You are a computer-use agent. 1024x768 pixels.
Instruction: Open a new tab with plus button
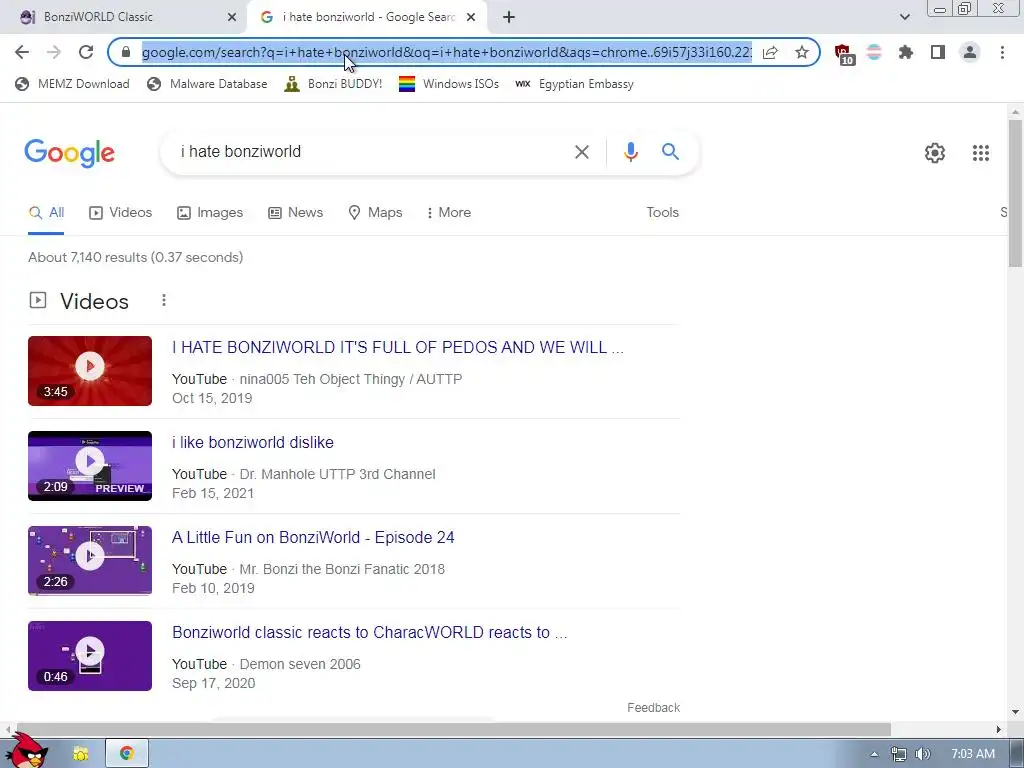pos(509,17)
